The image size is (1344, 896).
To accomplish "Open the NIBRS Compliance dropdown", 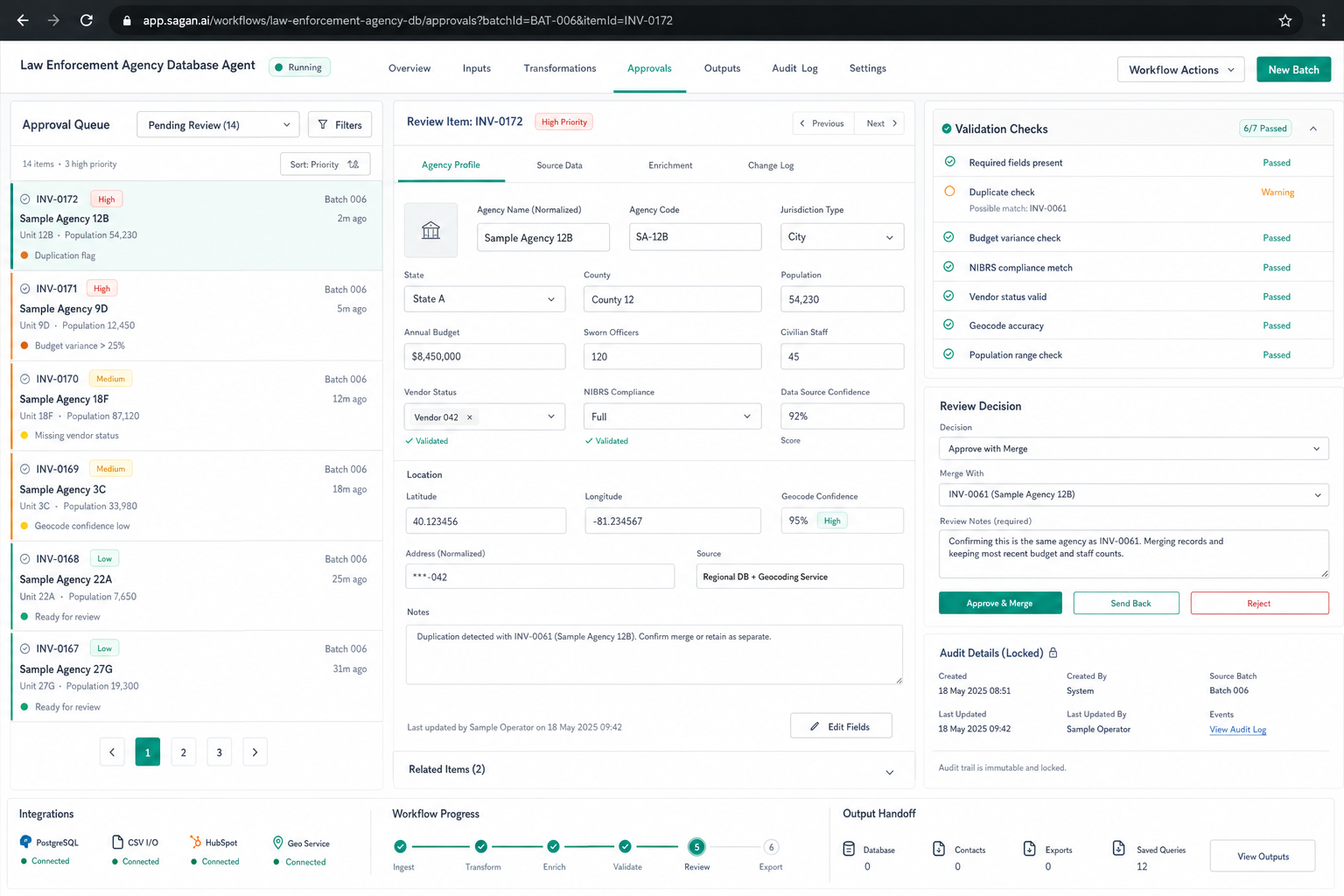I will 672,416.
